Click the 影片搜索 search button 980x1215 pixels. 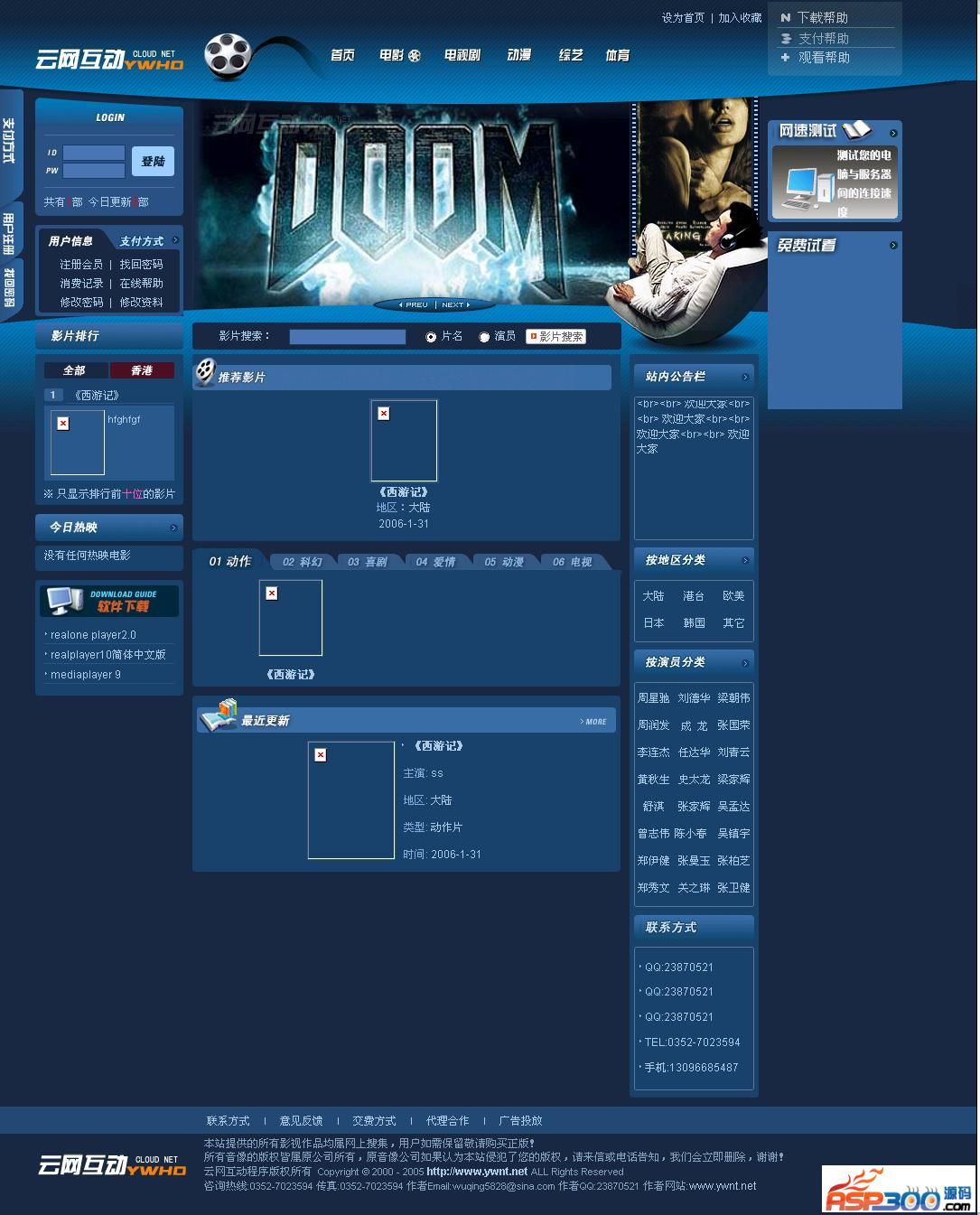click(556, 337)
